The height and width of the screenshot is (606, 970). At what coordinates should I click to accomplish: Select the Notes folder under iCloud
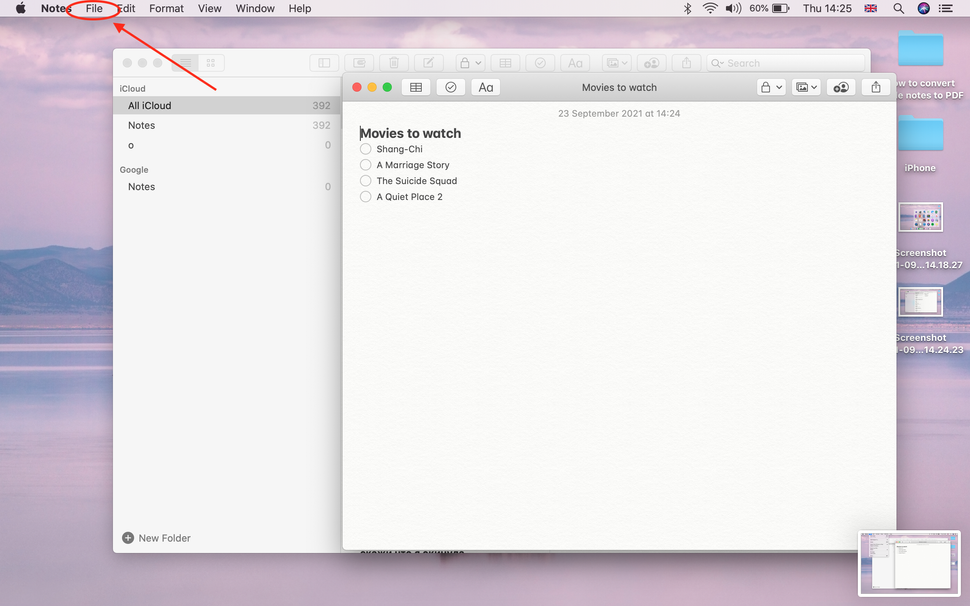pos(226,126)
